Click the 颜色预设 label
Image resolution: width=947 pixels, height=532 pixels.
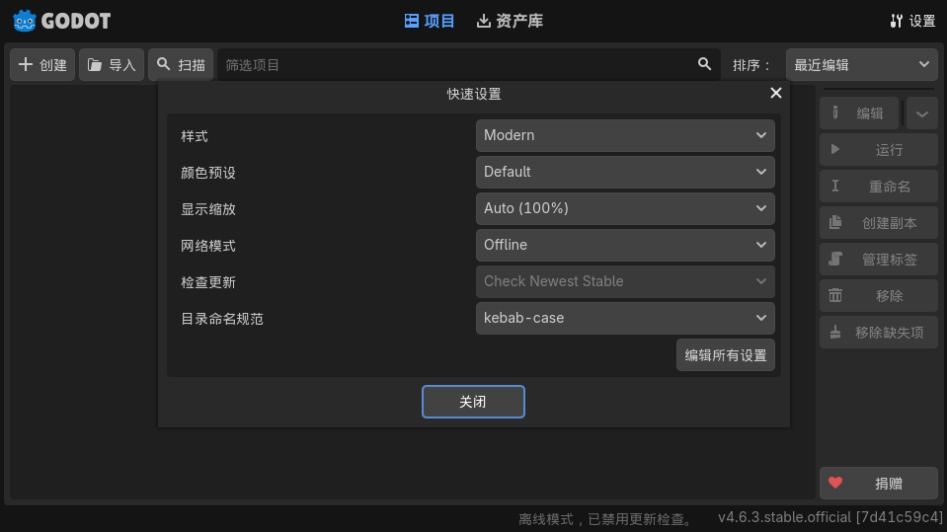[x=208, y=173]
